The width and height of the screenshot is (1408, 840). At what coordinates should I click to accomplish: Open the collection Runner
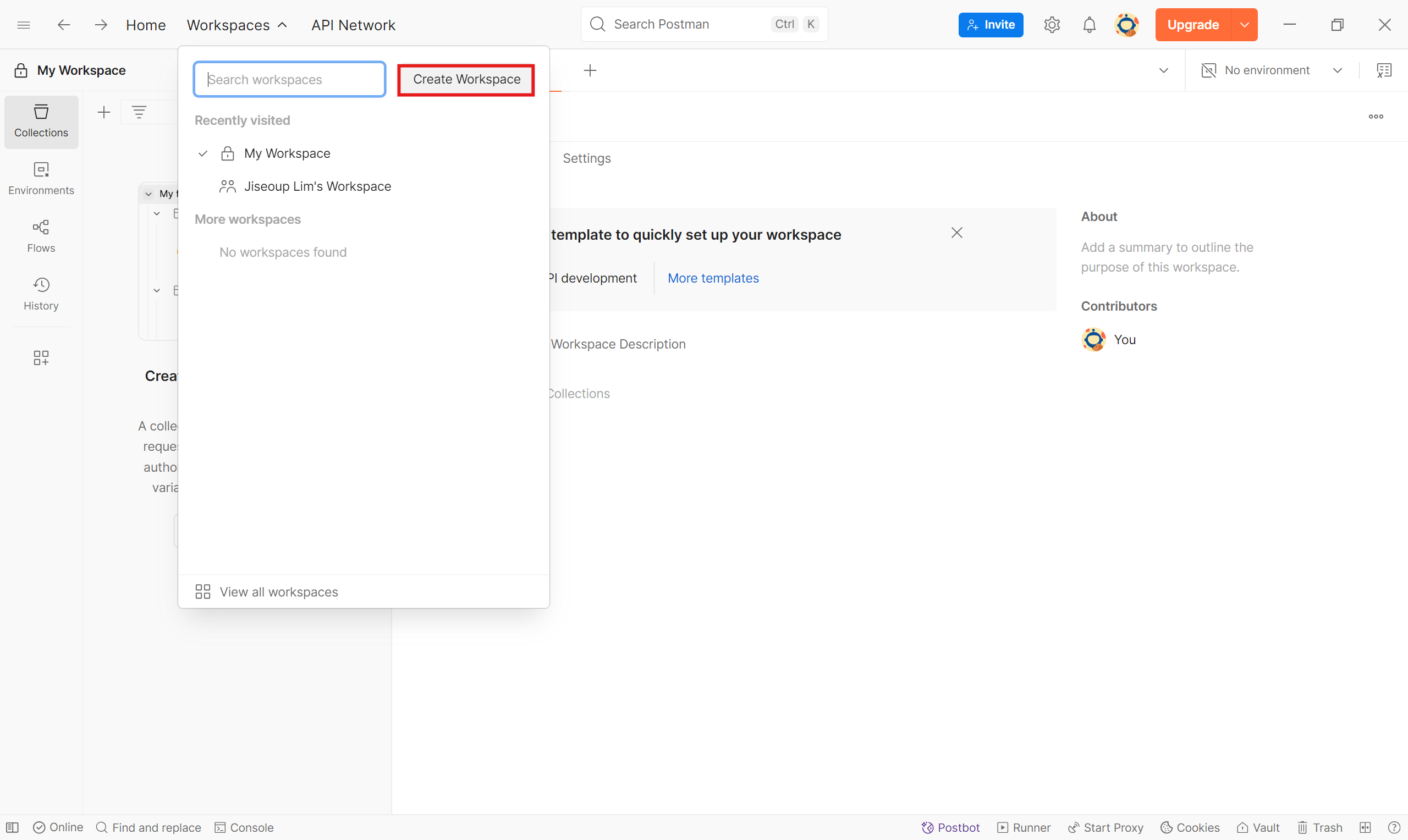tap(1024, 827)
